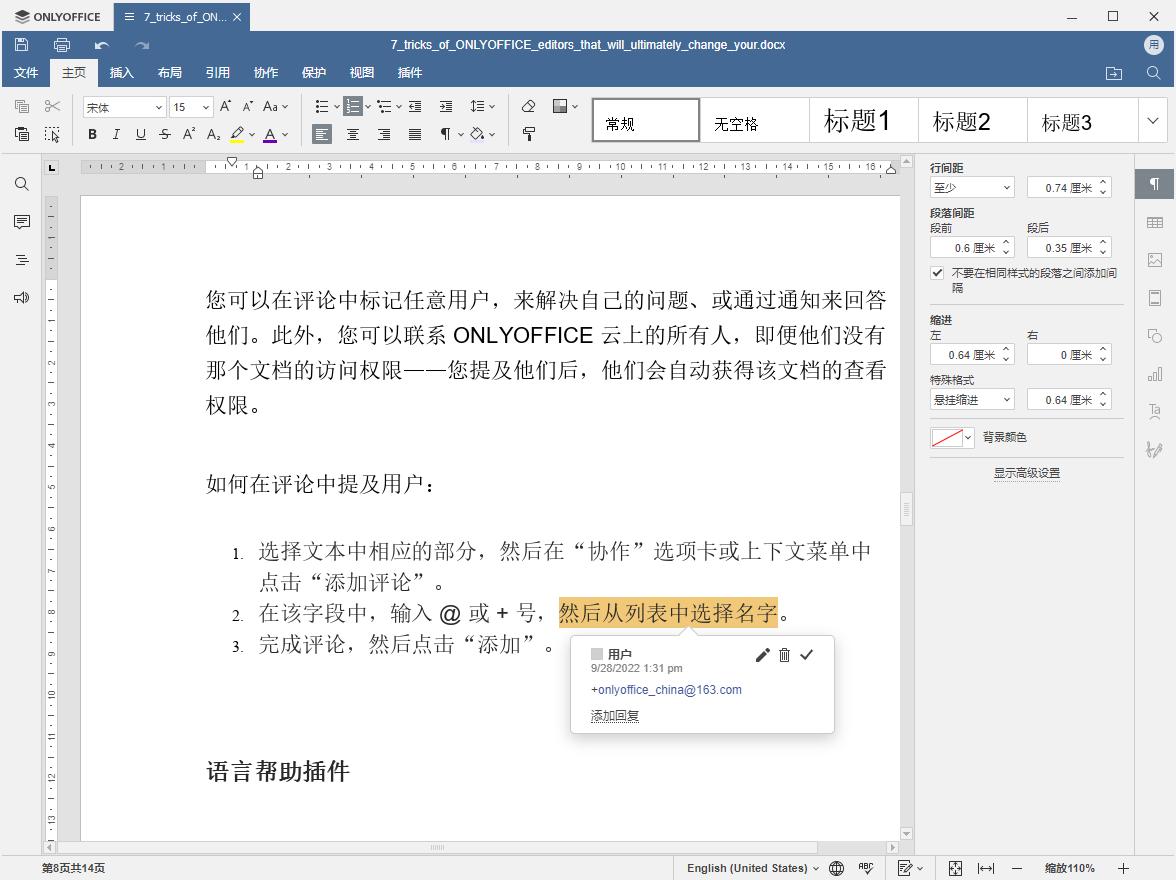
Task: Switch to the 插入 ribbon tab
Action: pyautogui.click(x=121, y=72)
